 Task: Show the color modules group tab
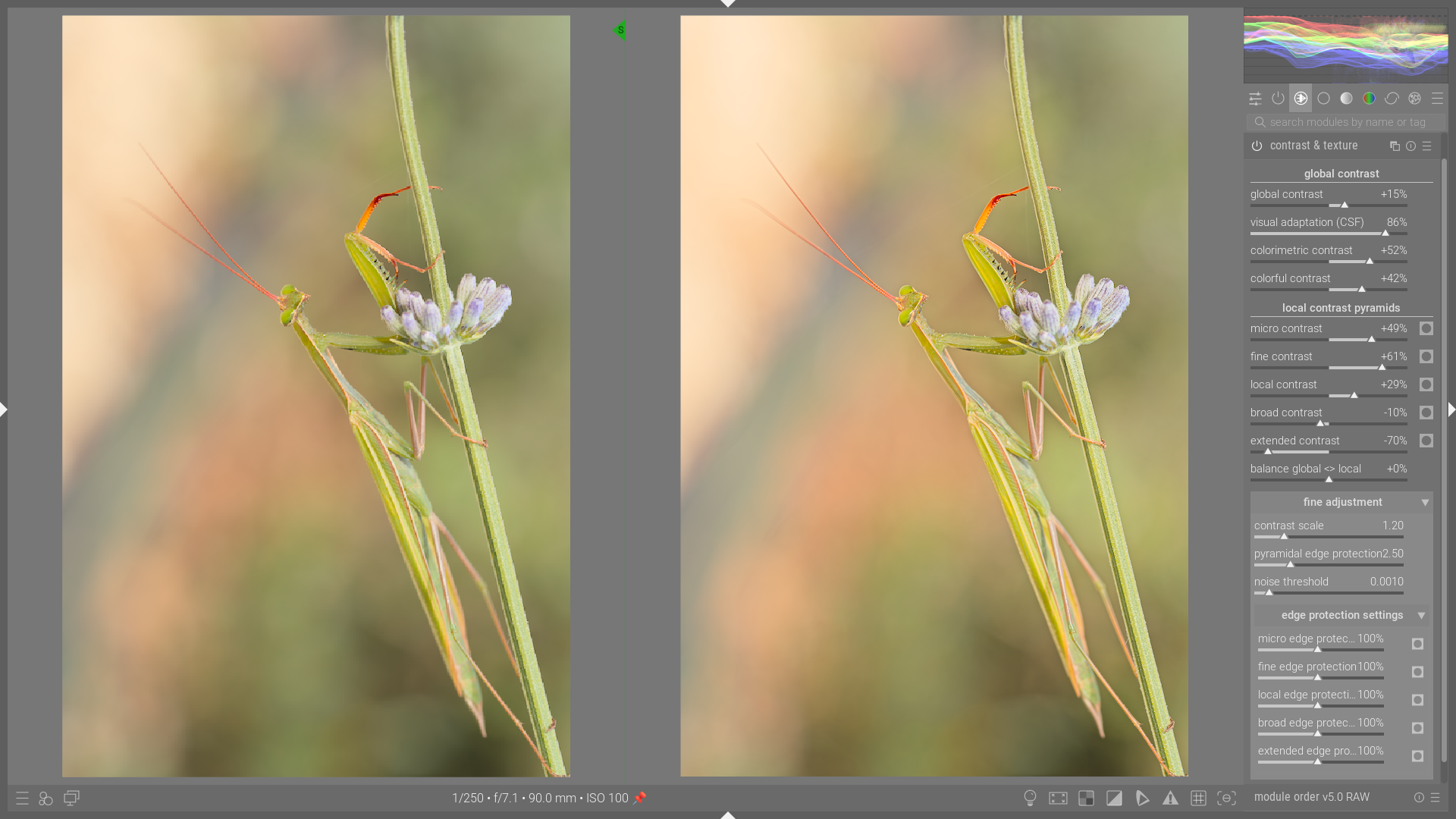tap(1369, 99)
